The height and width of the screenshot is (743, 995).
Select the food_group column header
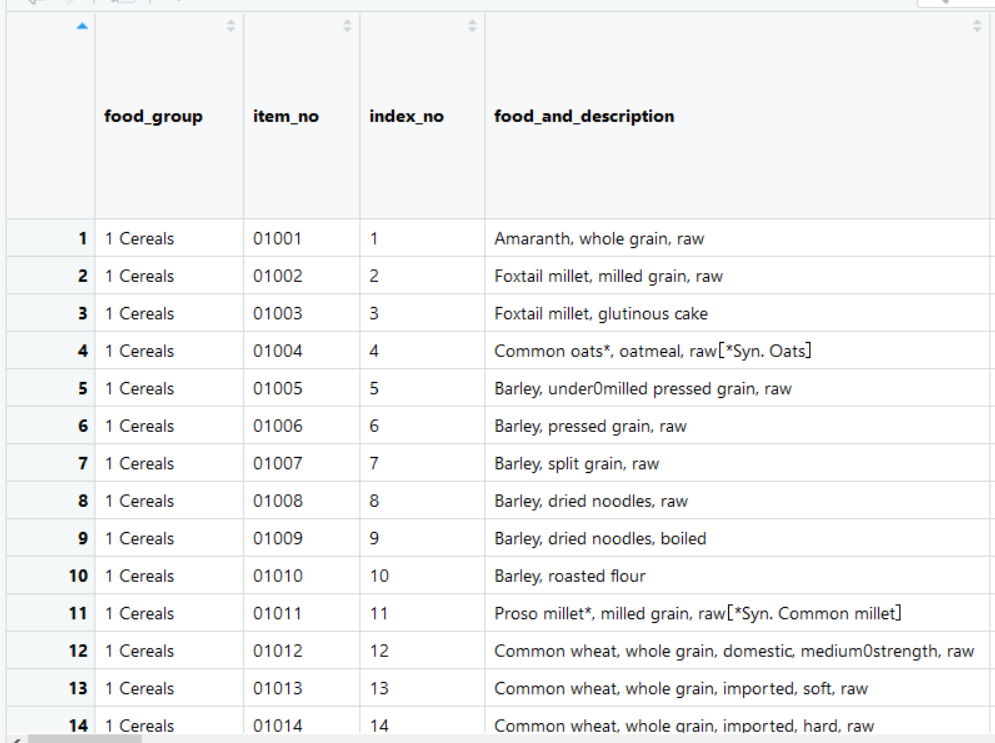coord(153,116)
